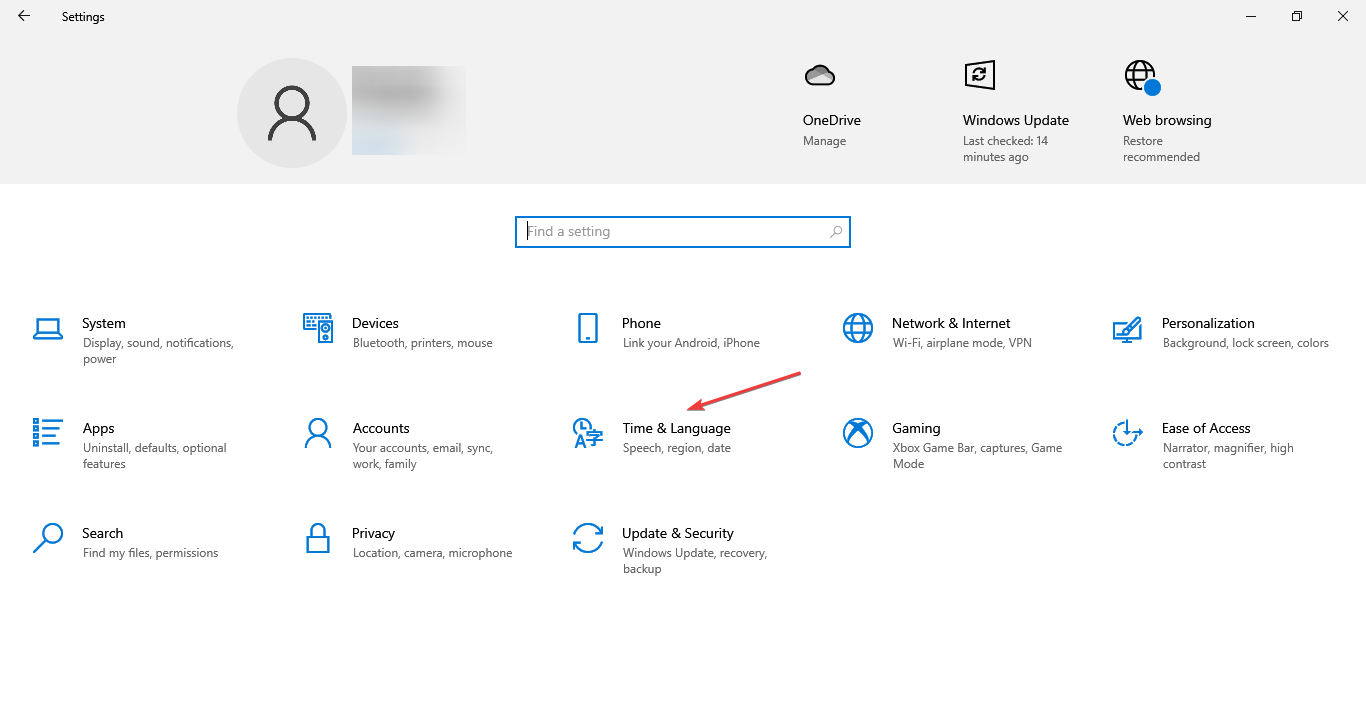This screenshot has width=1366, height=728.
Task: Open the Privacy label
Action: [x=373, y=533]
